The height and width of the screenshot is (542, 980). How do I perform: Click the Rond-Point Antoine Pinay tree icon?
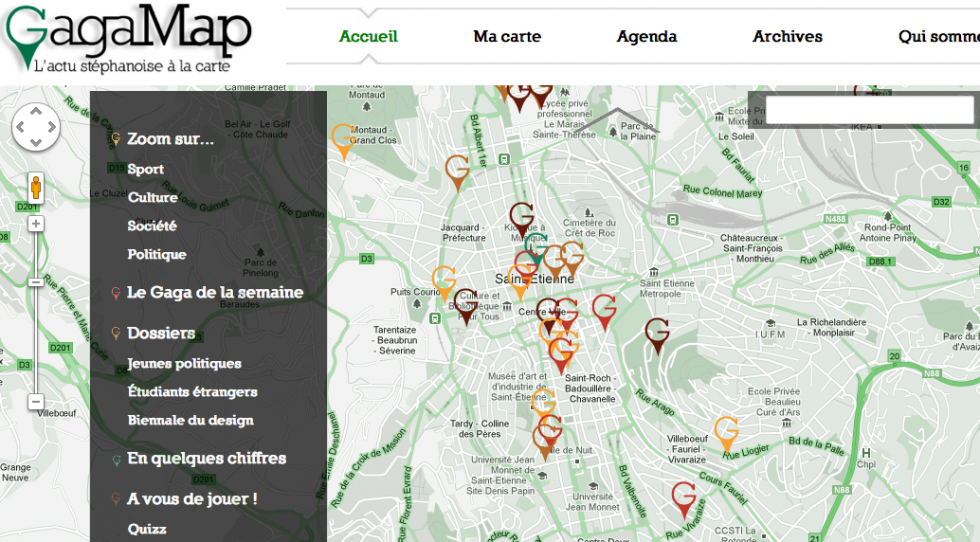888,216
